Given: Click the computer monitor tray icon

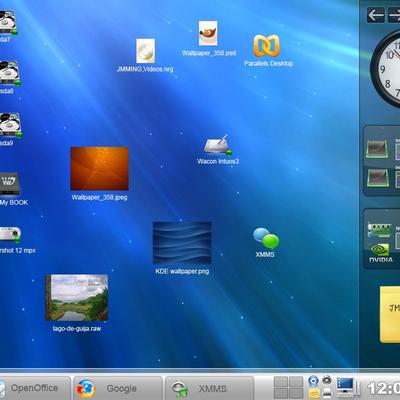Looking at the screenshot, I should (x=346, y=387).
